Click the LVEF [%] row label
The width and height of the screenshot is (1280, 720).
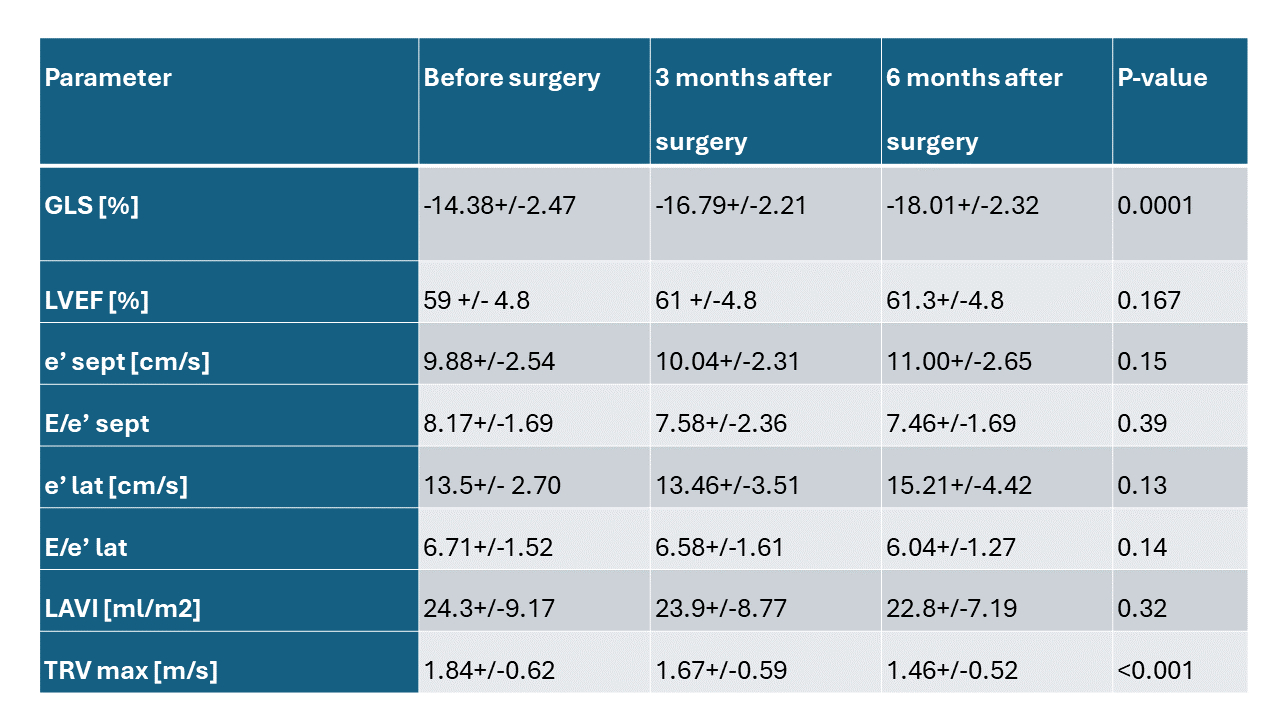pyautogui.click(x=97, y=300)
